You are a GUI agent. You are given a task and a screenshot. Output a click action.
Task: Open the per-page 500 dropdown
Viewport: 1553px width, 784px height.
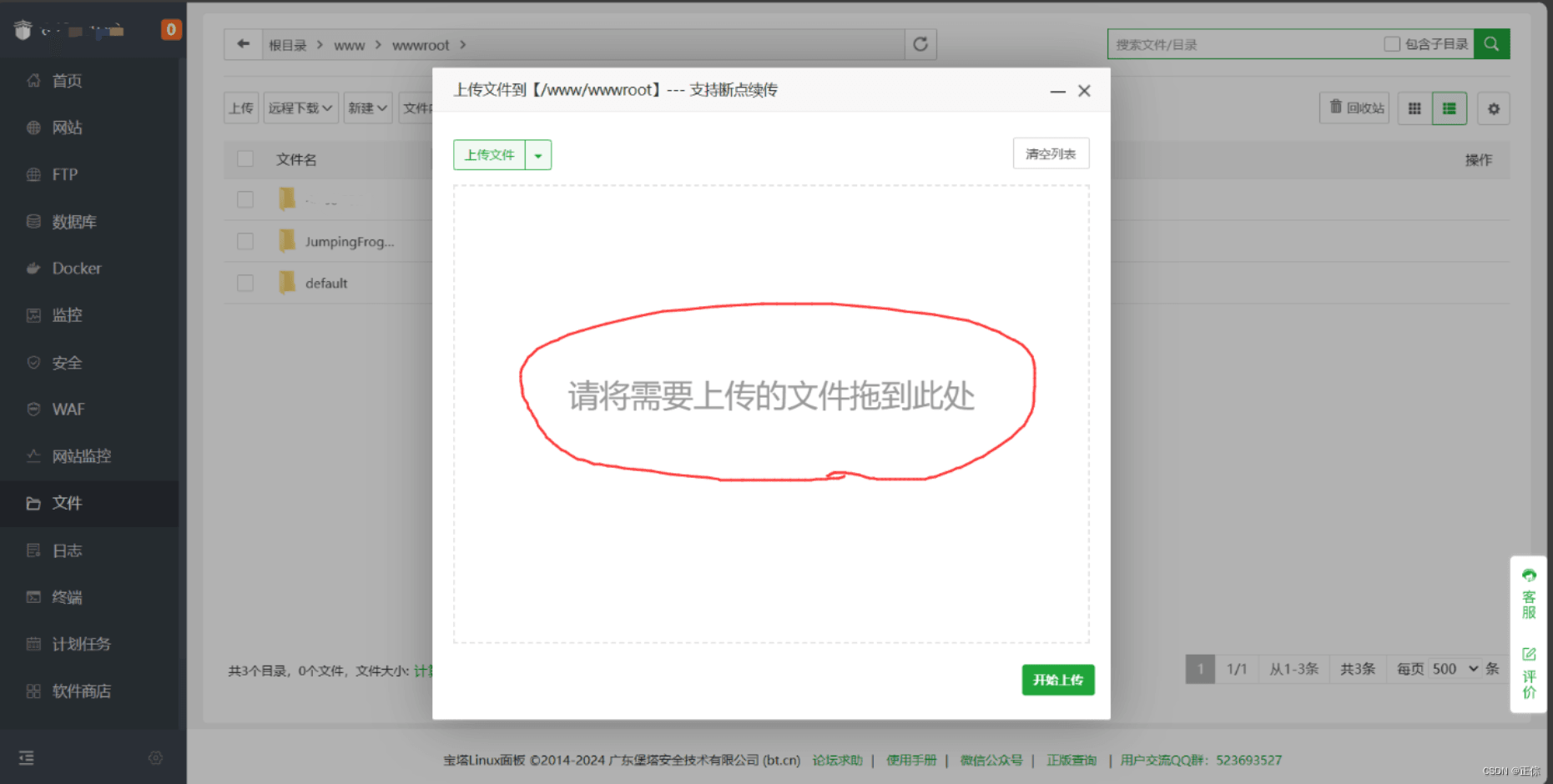[x=1455, y=669]
